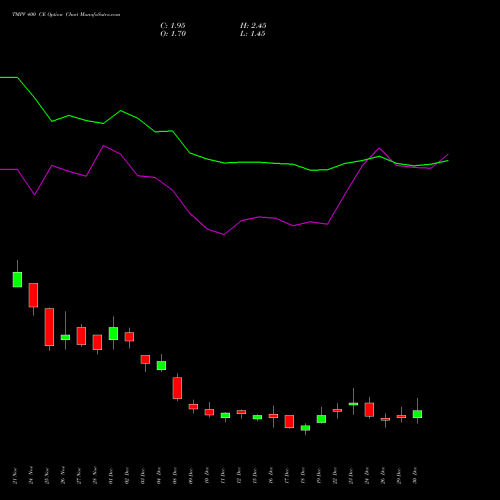Click the '01 Dec' date axis label
This screenshot has height=500, width=500.
click(111, 476)
